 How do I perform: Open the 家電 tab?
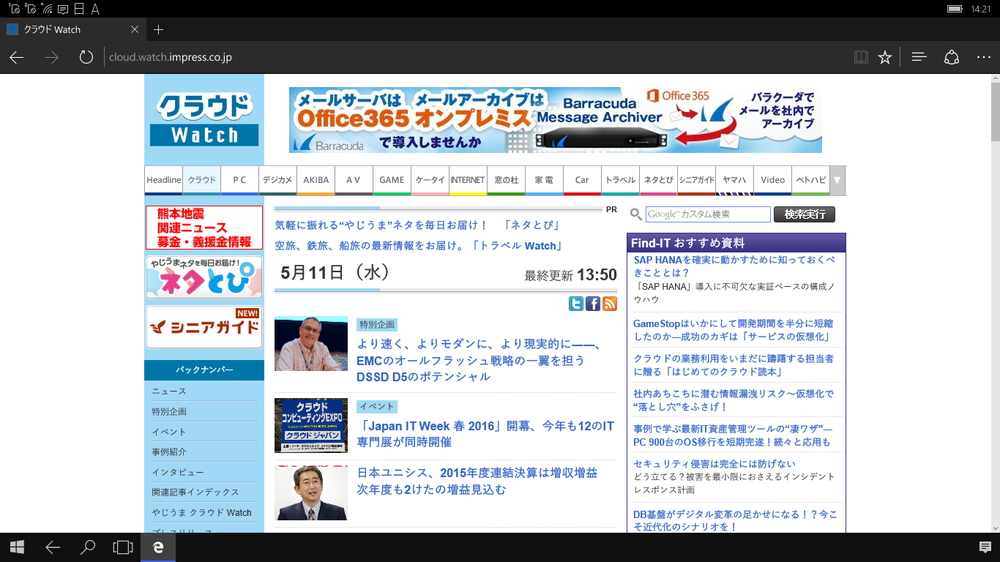coord(544,180)
